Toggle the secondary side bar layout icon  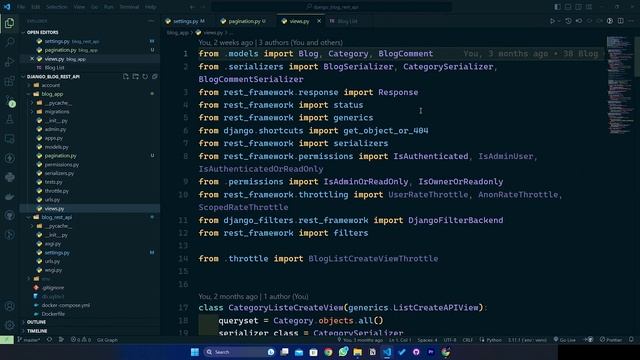(x=578, y=7)
